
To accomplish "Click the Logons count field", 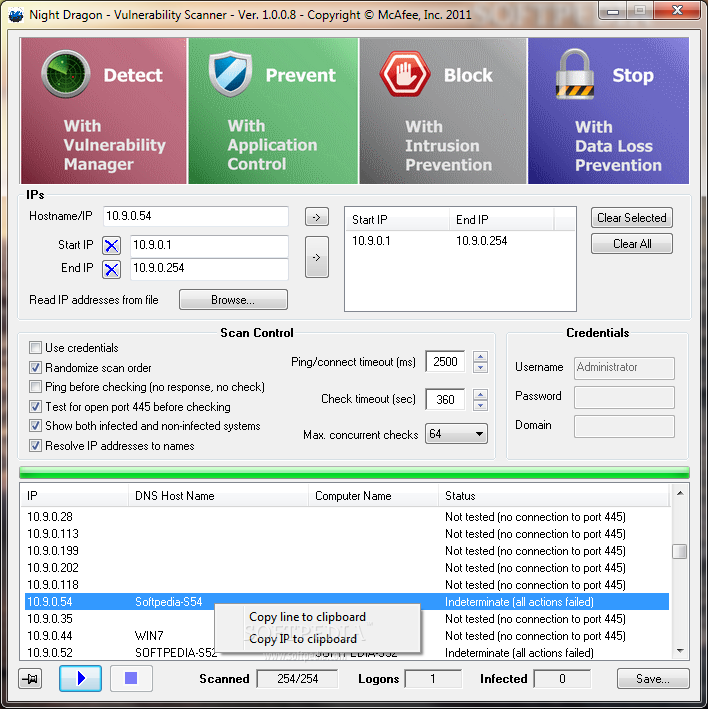I will [433, 679].
